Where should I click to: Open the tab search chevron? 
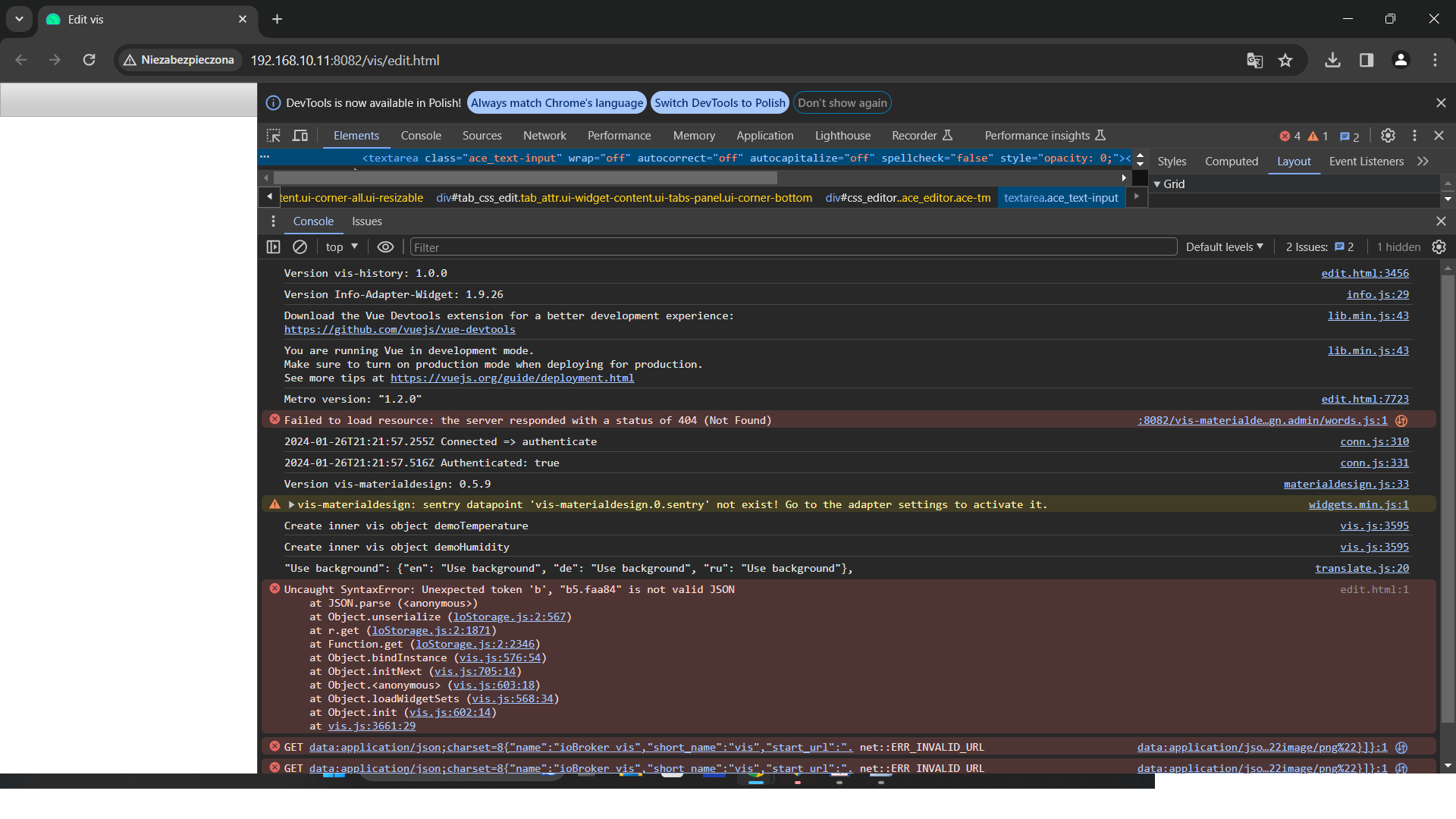(x=19, y=20)
